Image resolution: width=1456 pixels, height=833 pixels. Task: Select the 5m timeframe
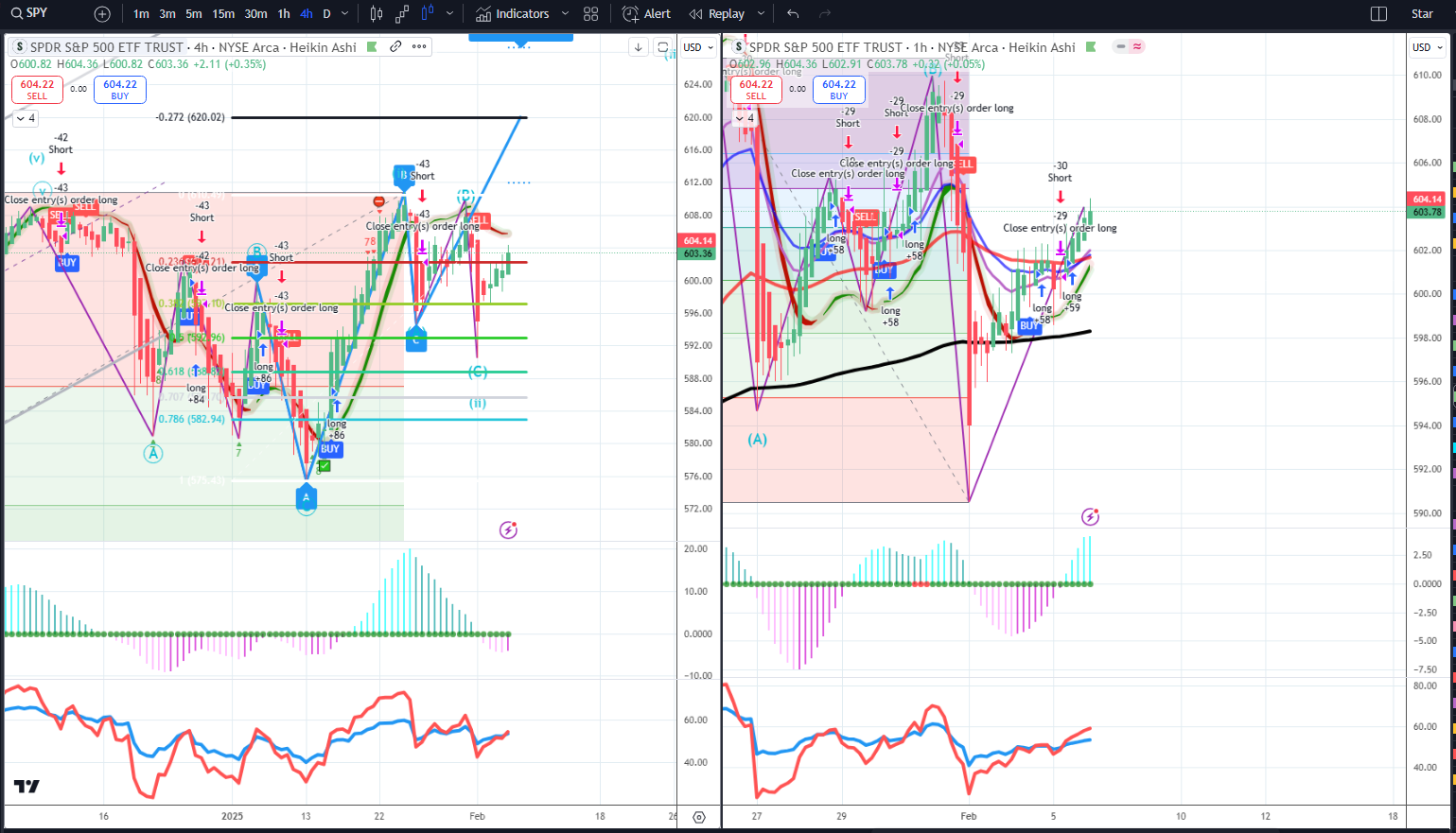pos(194,14)
